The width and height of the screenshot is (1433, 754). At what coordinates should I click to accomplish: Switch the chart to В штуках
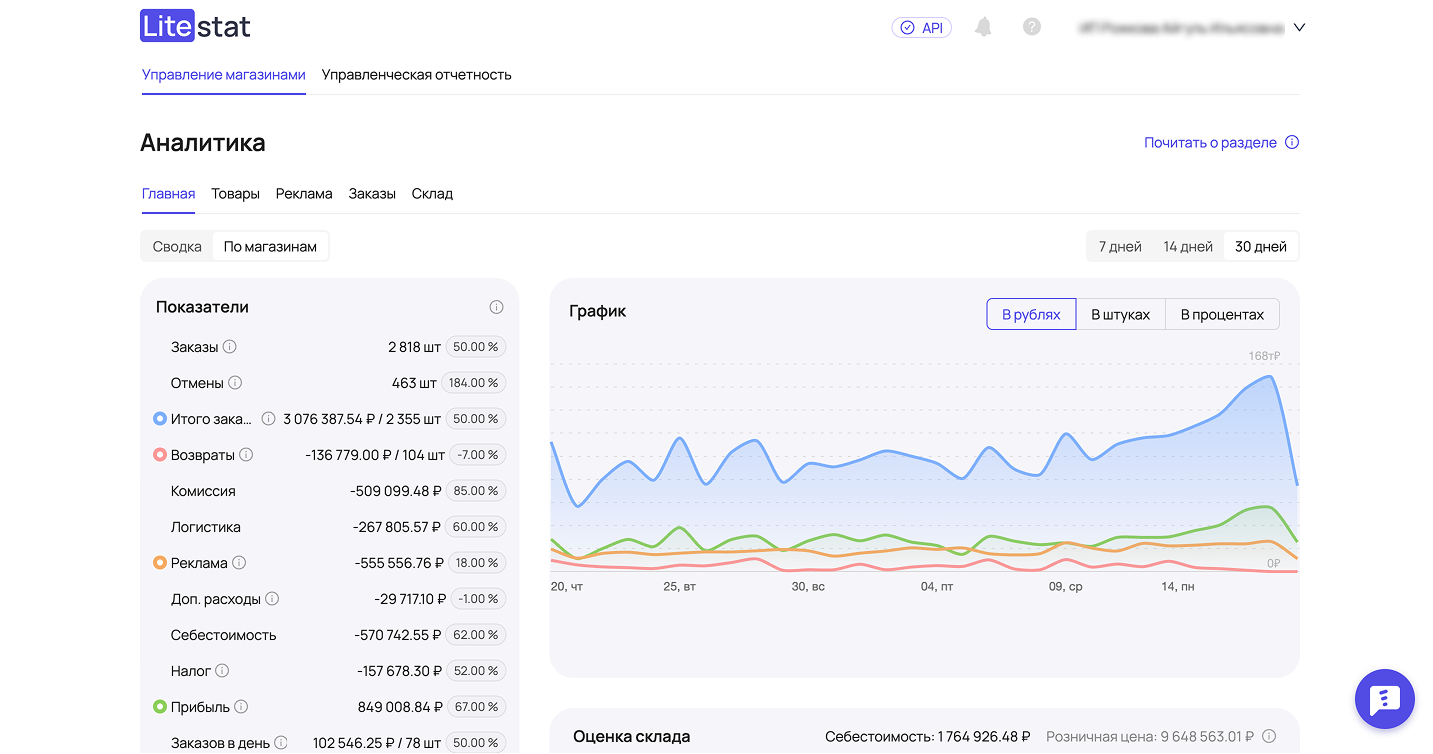click(1120, 313)
